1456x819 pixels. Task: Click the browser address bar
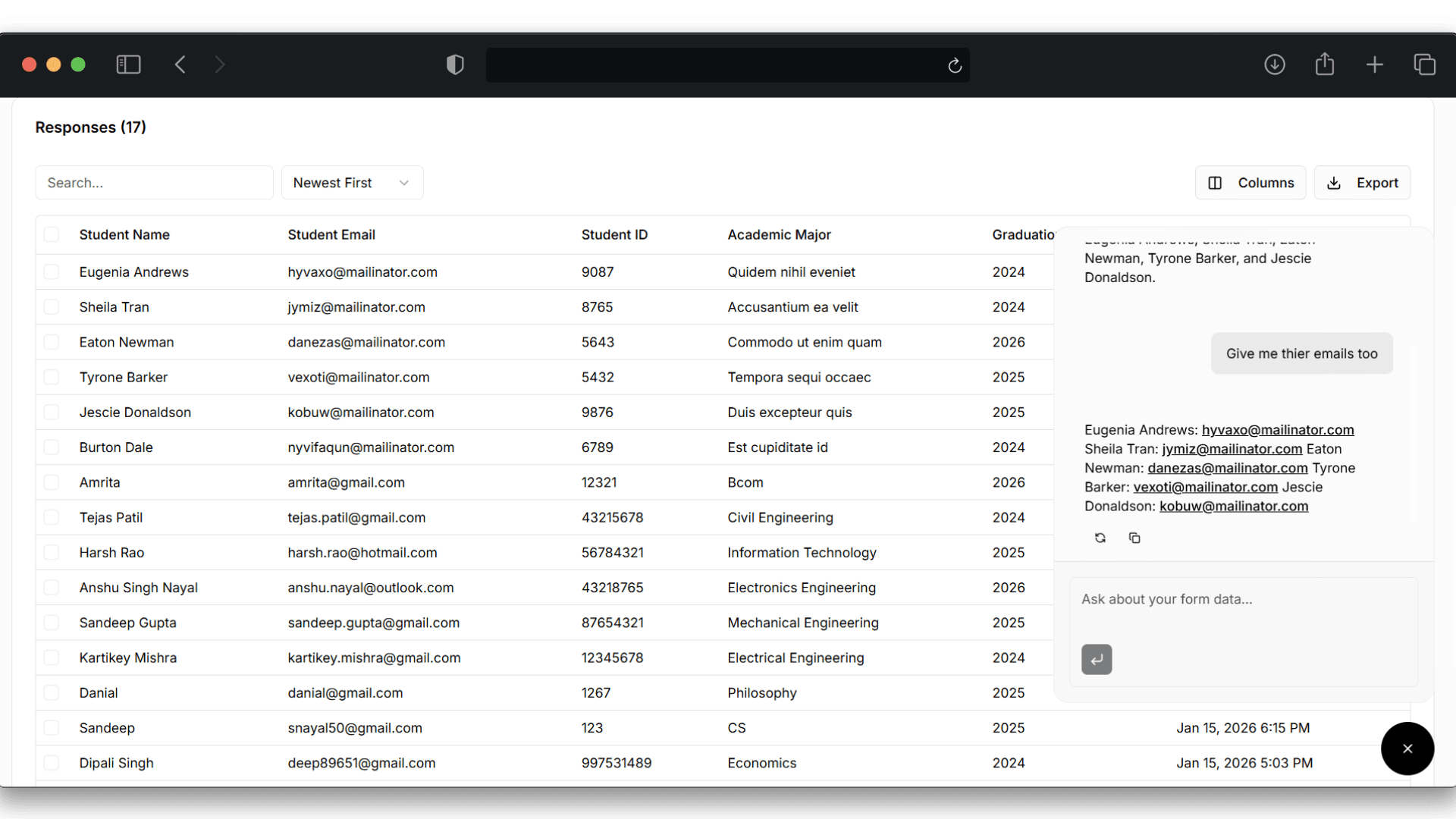coord(727,65)
